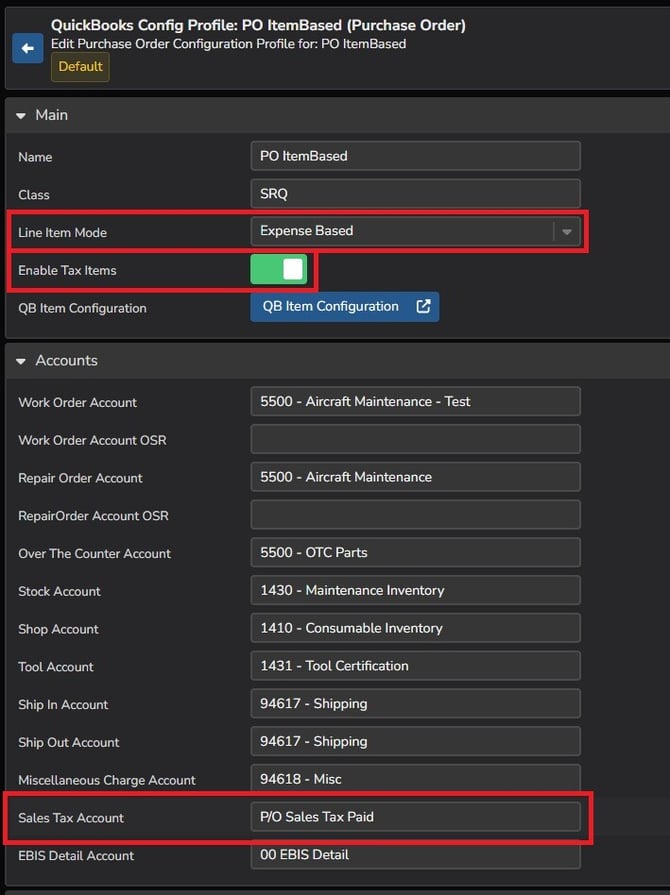The width and height of the screenshot is (670, 895).
Task: Click EBIS Detail Account field
Action: tap(415, 854)
